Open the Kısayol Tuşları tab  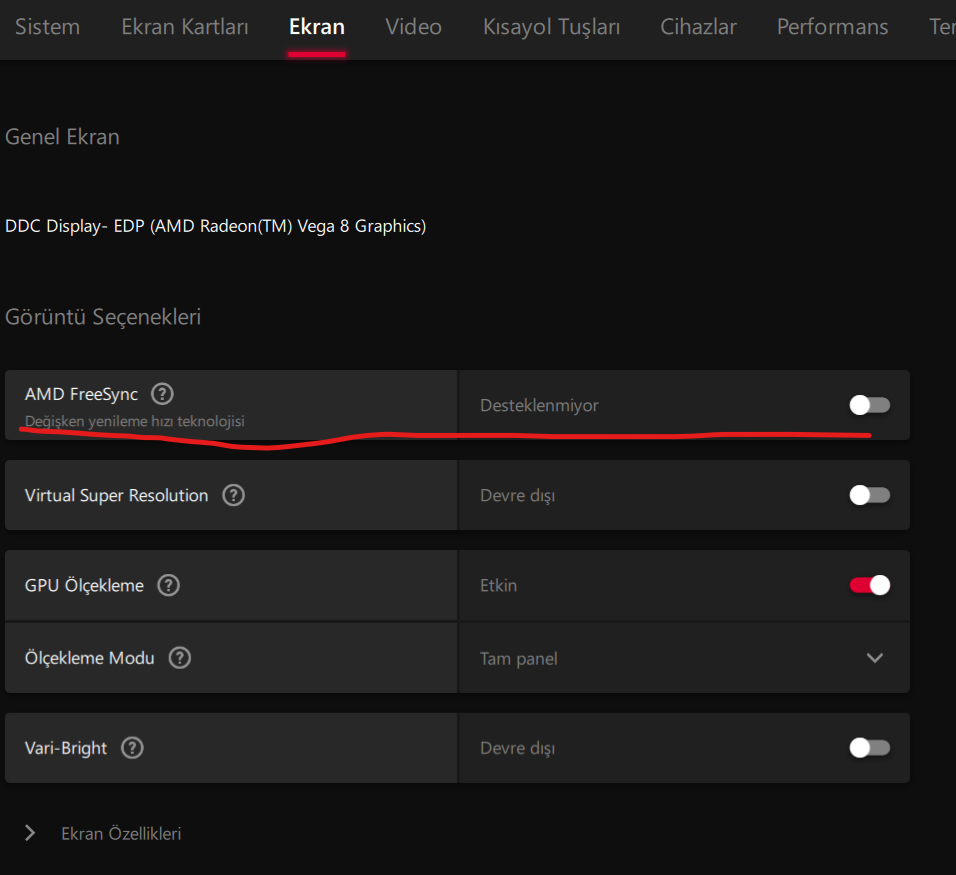coord(551,28)
